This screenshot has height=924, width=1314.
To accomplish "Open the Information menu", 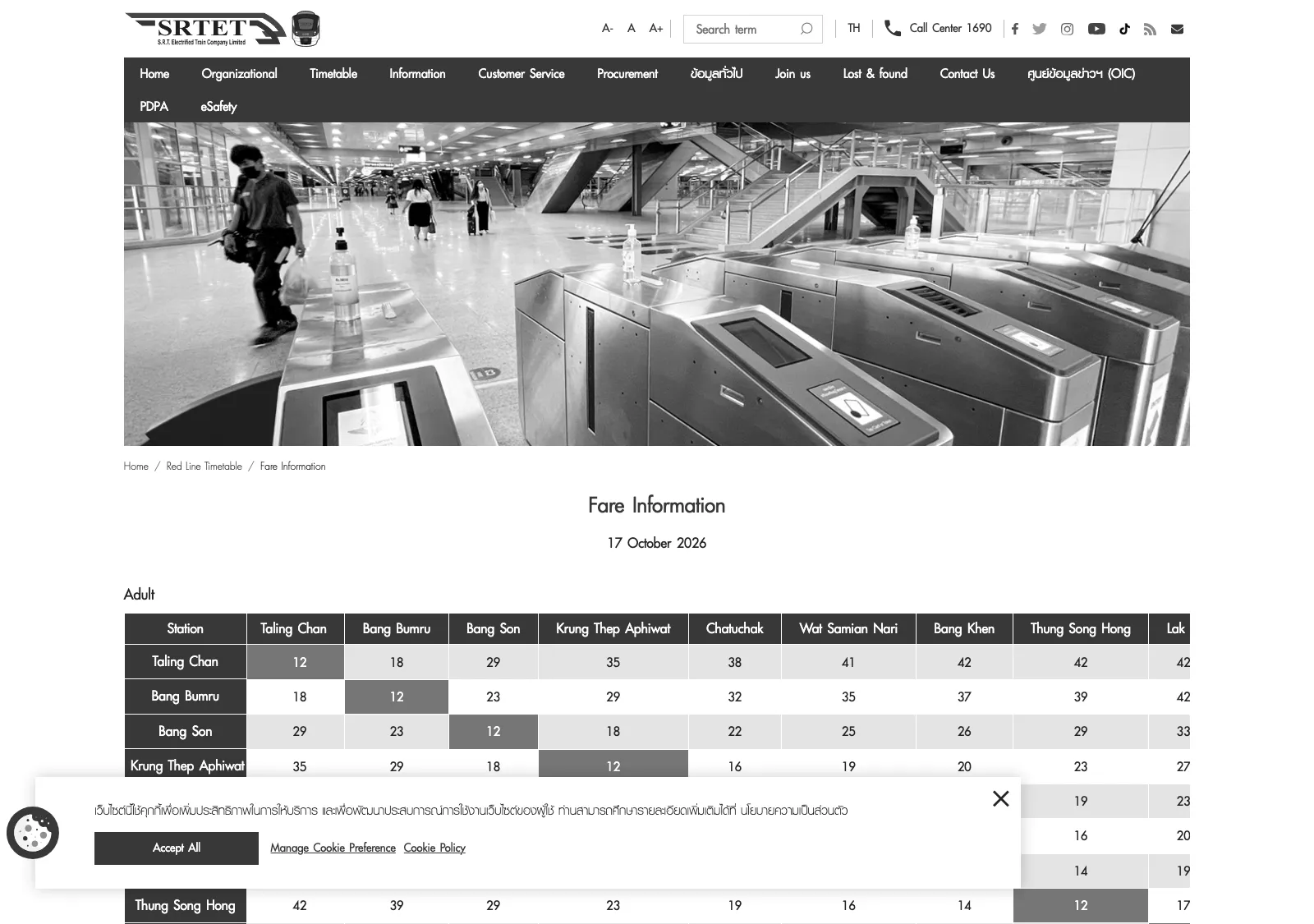I will (x=417, y=73).
